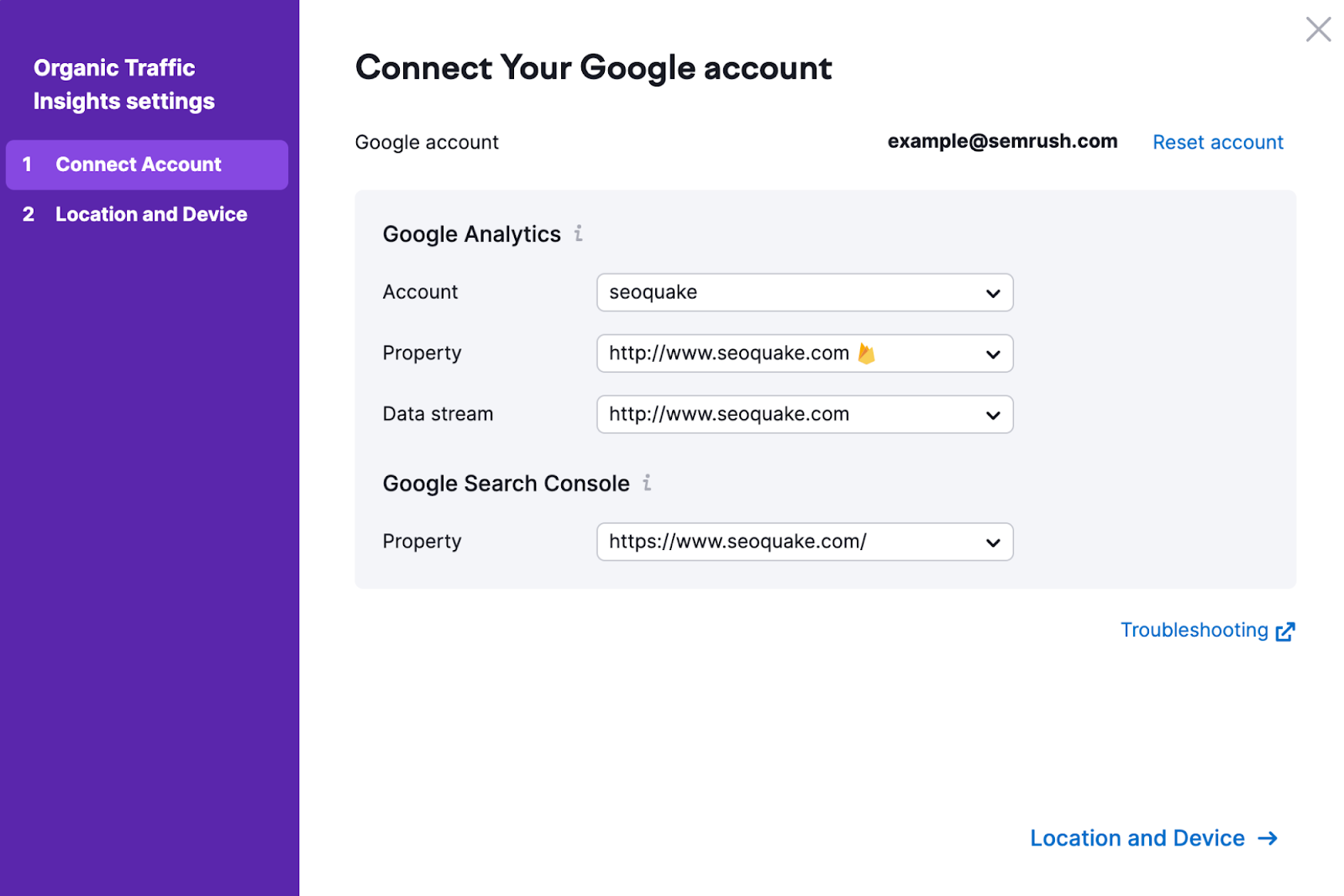
Task: Click the arrow icon beside Location and Device
Action: coord(1268,838)
